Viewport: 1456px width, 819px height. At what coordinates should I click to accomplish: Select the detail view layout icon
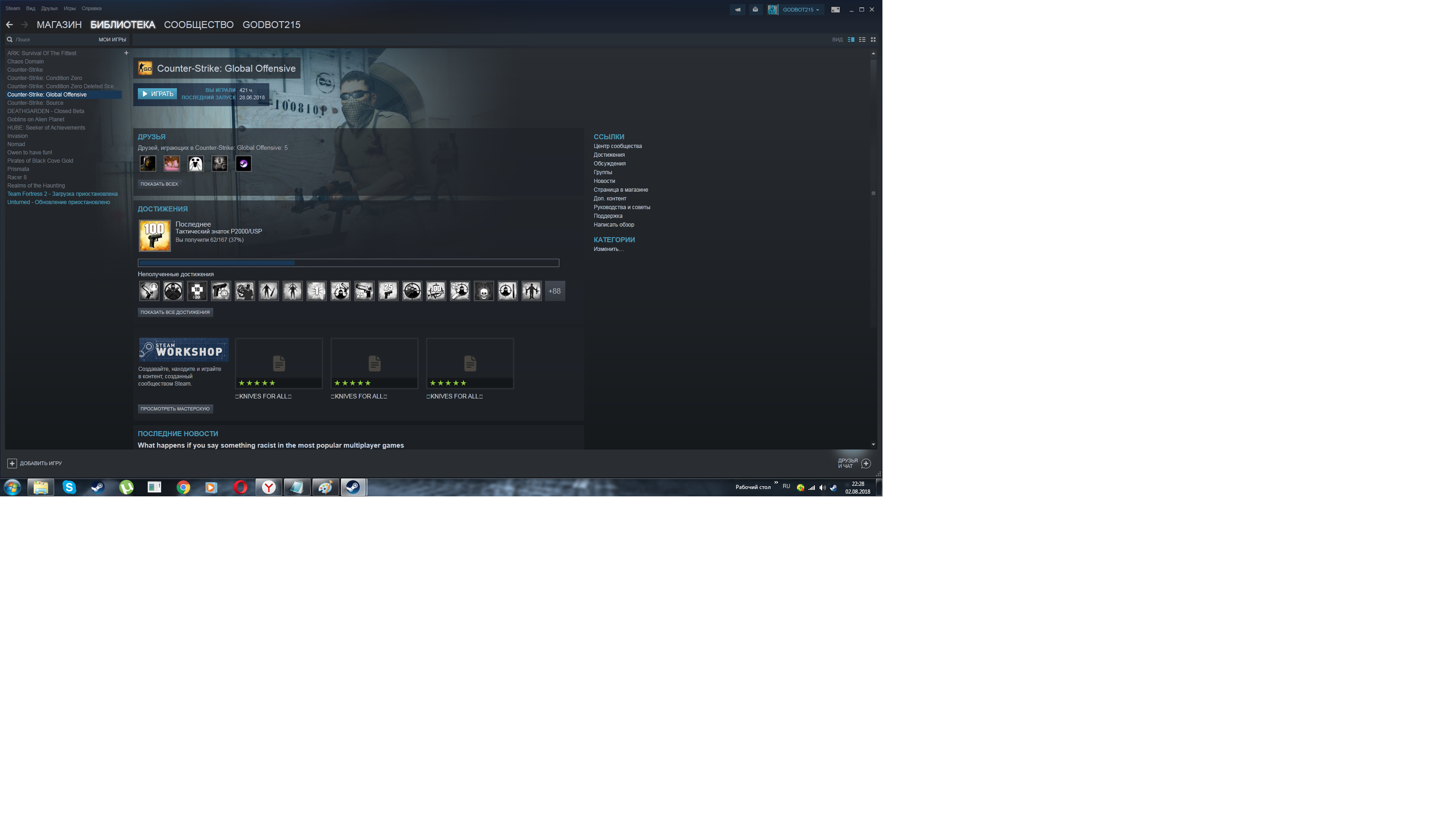(x=851, y=40)
